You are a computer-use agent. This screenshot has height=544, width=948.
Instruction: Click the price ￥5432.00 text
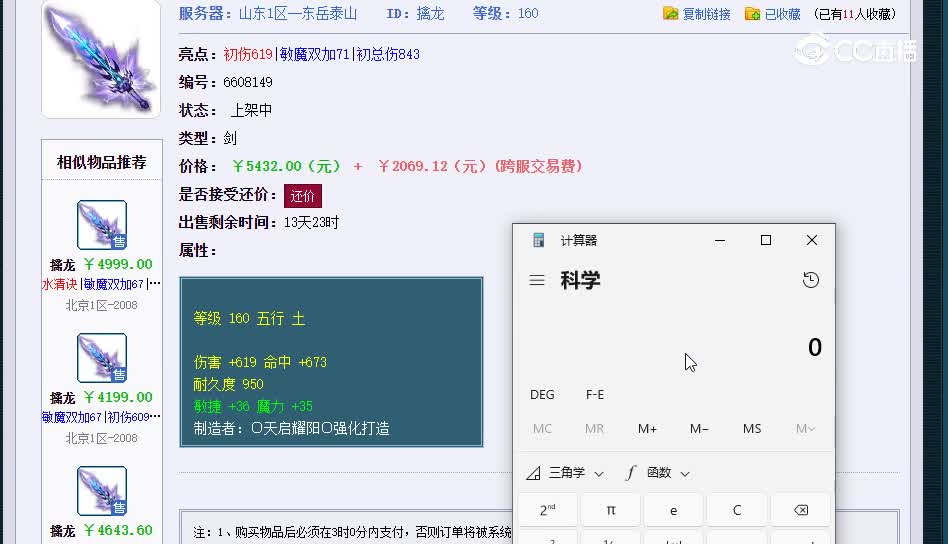tap(286, 166)
